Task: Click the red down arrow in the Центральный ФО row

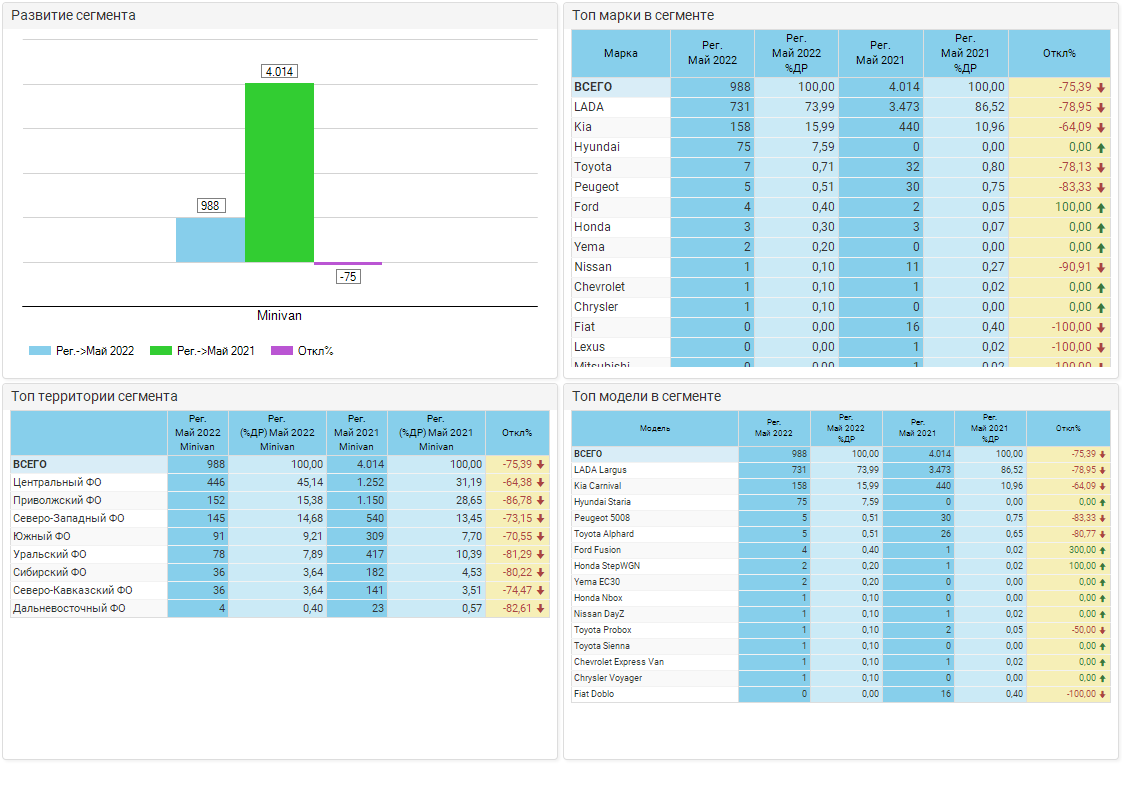Action: (x=541, y=483)
